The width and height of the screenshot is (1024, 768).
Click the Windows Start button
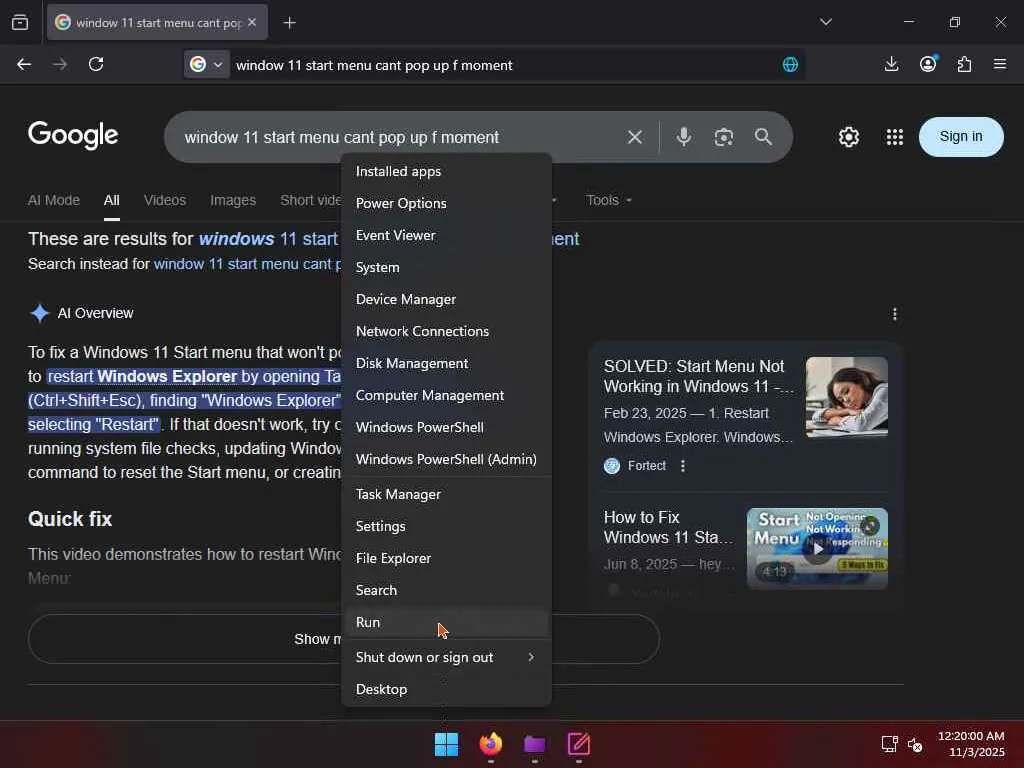click(447, 744)
